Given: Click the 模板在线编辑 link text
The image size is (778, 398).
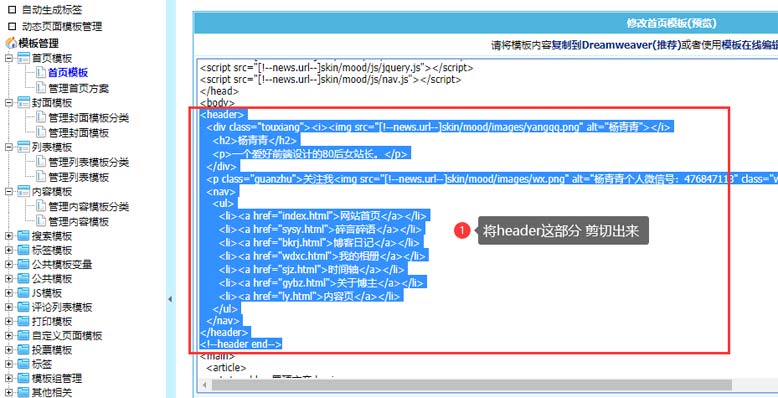Looking at the screenshot, I should click(749, 46).
